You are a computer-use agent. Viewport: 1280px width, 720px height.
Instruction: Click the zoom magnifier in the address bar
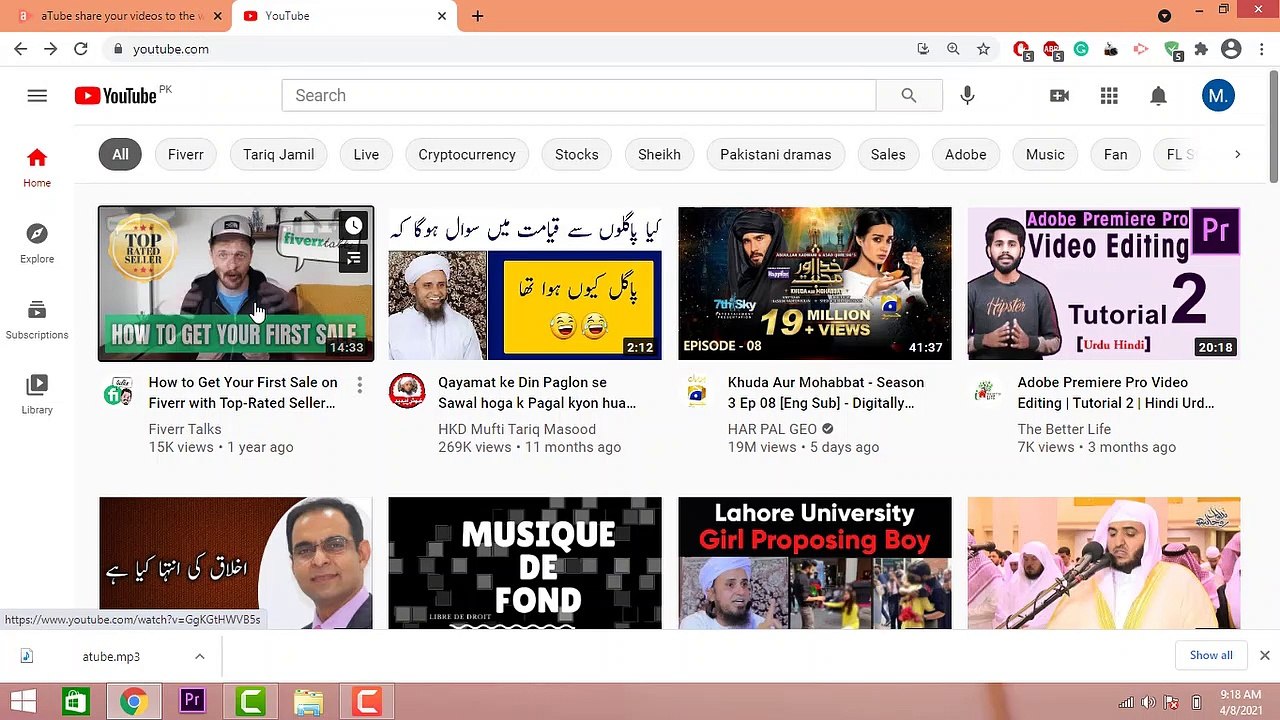953,49
